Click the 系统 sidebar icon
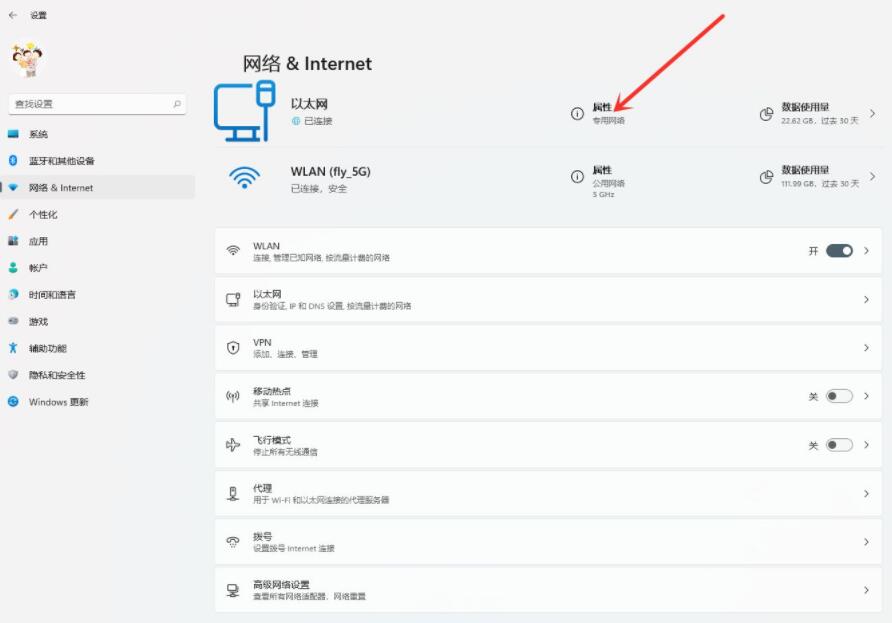892x623 pixels. click(13, 134)
